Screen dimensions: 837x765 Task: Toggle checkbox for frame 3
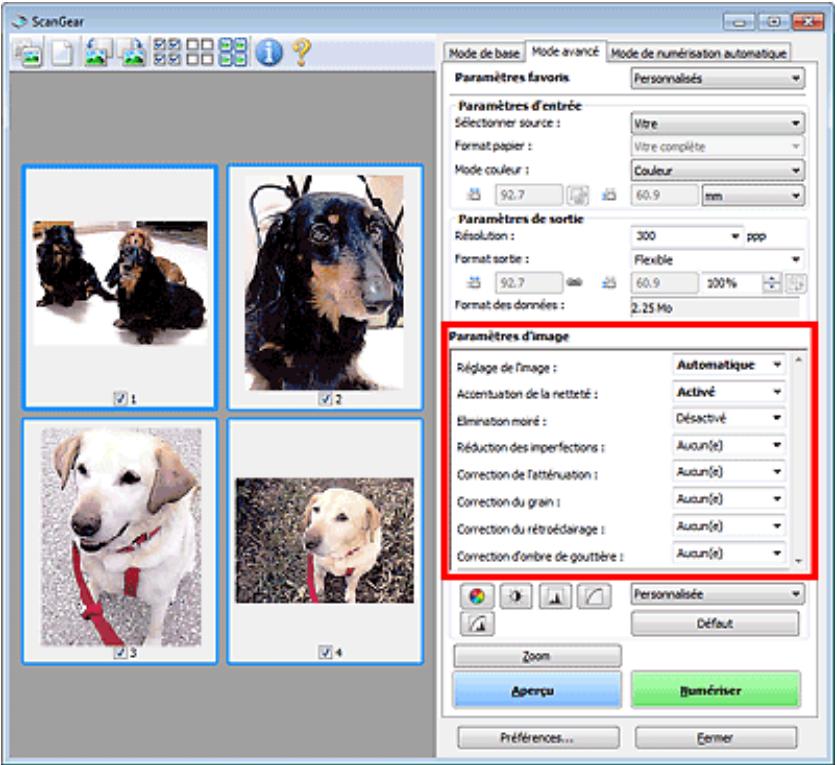click(121, 652)
